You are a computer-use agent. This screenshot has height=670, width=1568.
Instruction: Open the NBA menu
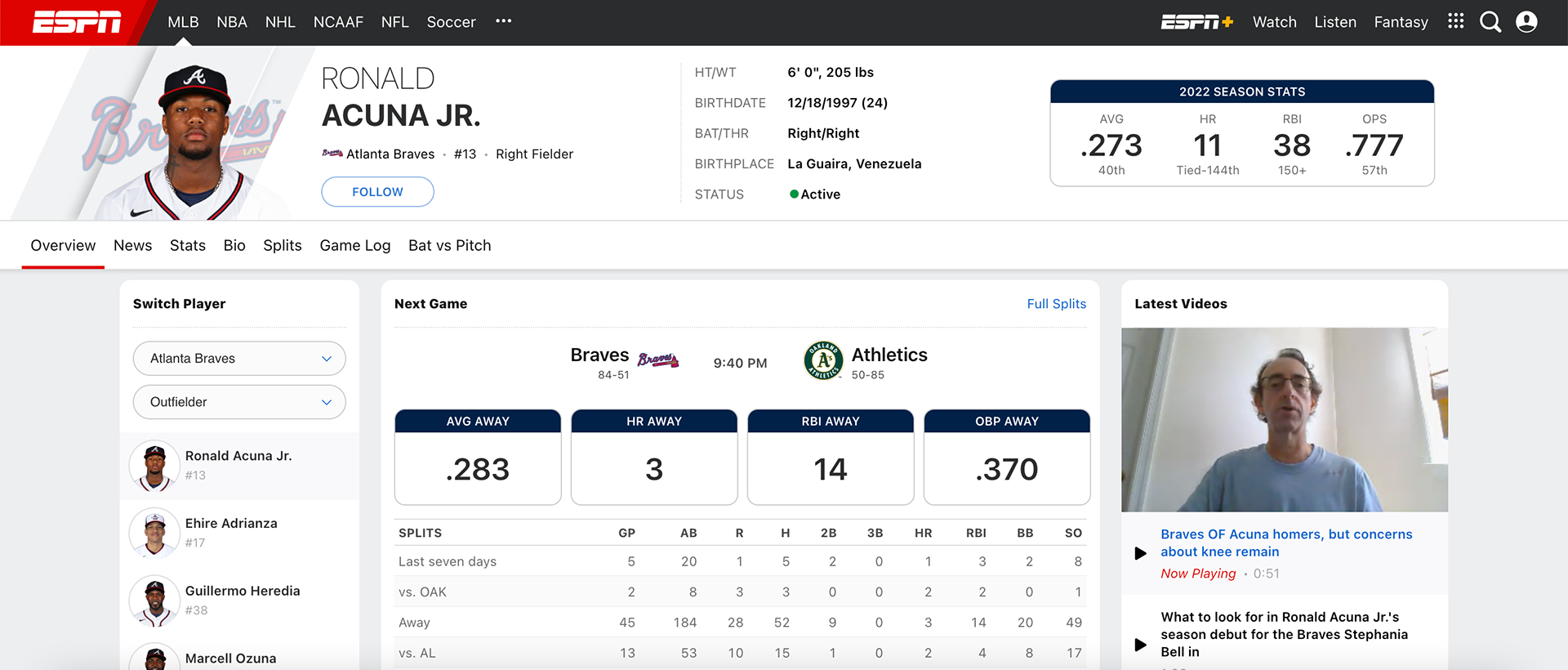click(x=232, y=22)
